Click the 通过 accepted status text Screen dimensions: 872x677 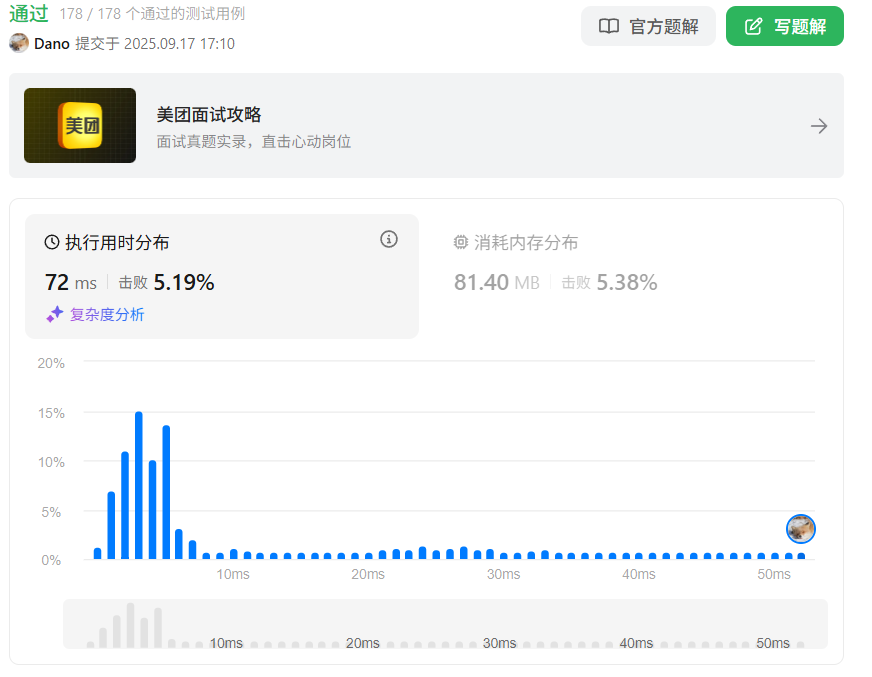29,14
